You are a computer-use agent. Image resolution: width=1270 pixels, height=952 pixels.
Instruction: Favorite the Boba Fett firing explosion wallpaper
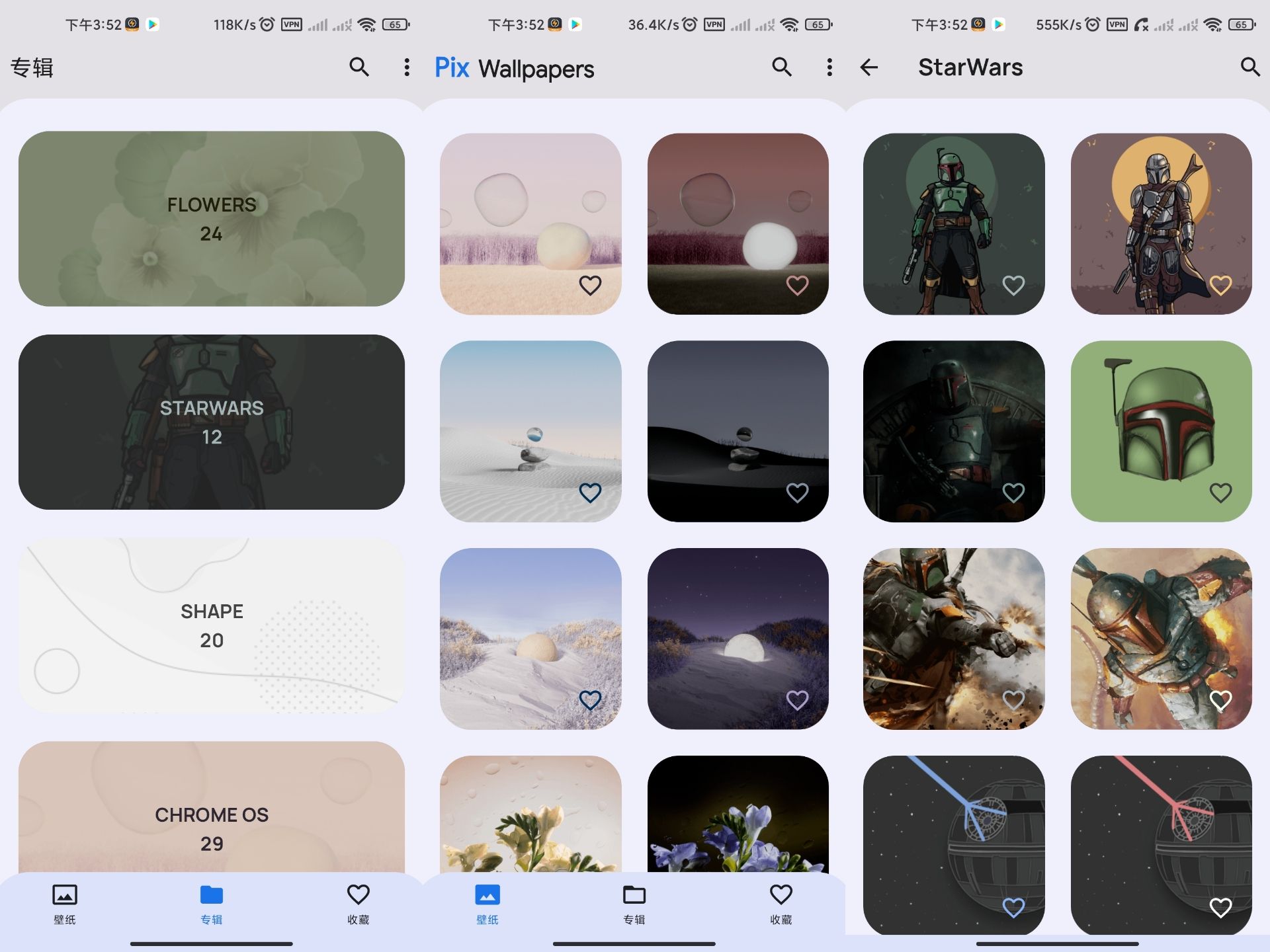[x=1013, y=700]
